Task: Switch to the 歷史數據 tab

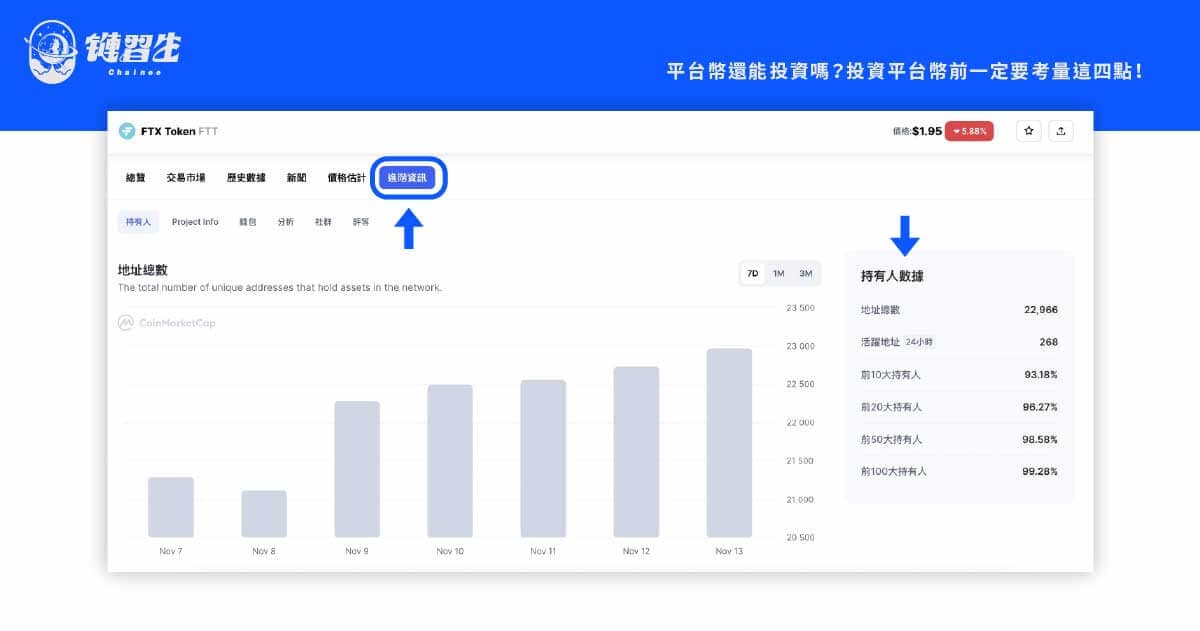Action: tap(246, 178)
